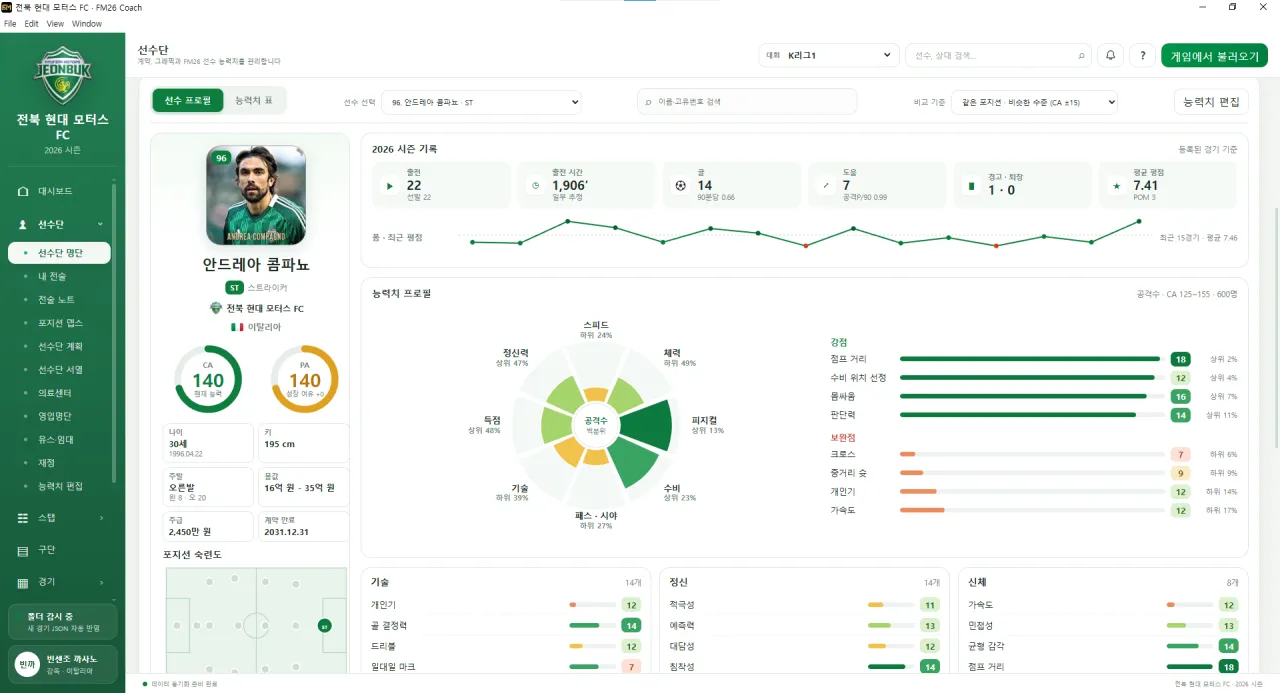This screenshot has width=1280, height=693.
Task: Click the 피지컬 segment in radar chart
Action: pos(647,425)
